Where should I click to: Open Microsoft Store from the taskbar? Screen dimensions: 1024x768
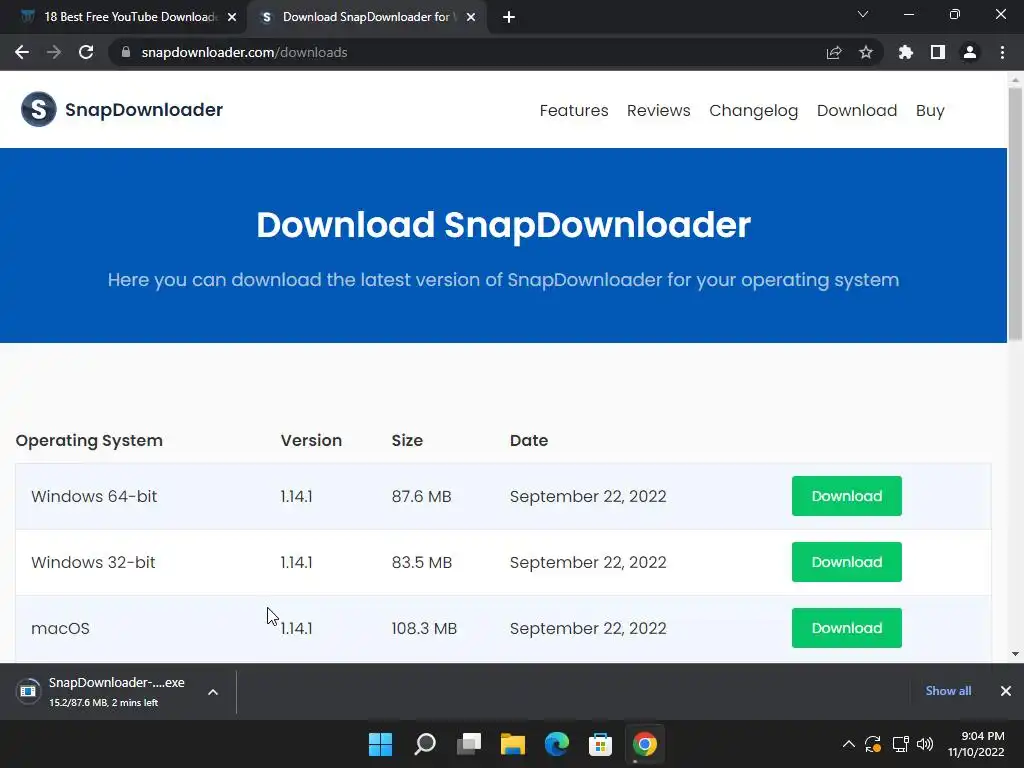(x=600, y=744)
